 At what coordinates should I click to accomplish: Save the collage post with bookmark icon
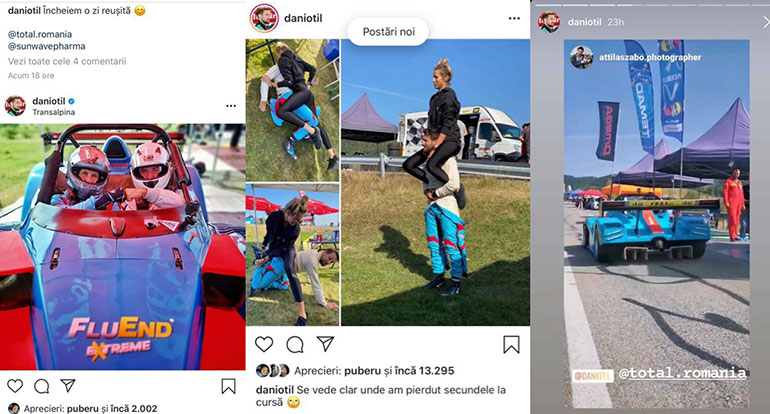(x=511, y=344)
